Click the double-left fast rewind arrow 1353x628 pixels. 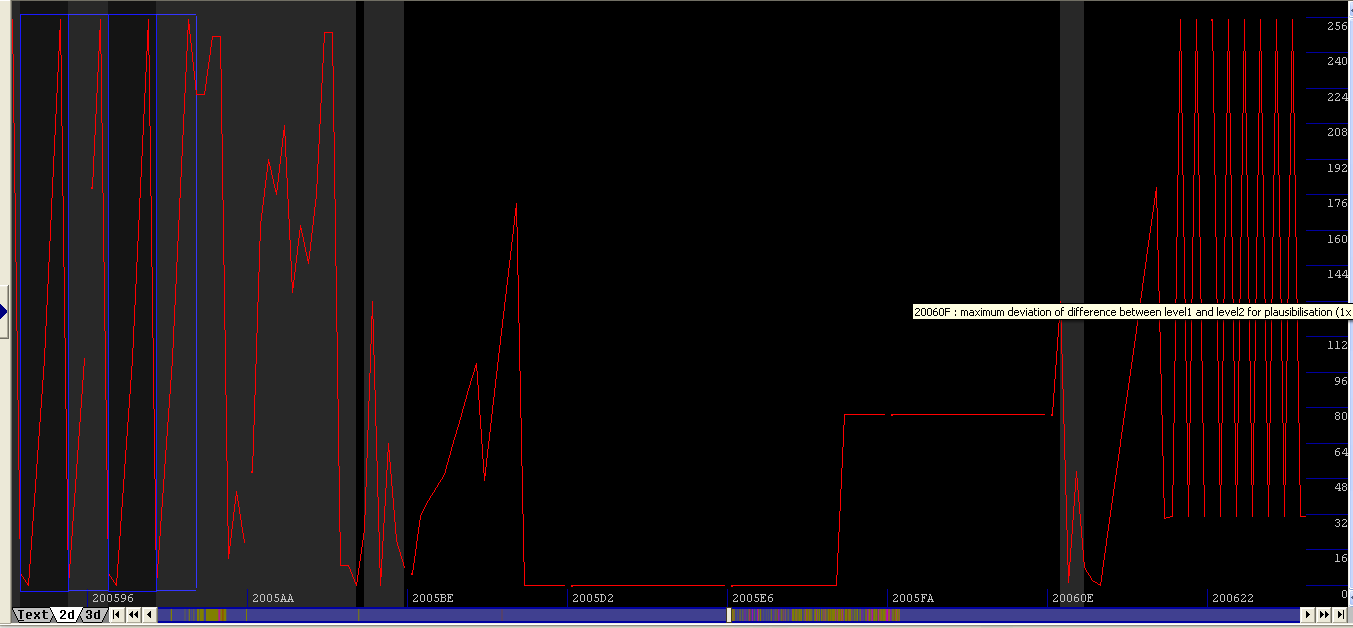133,615
